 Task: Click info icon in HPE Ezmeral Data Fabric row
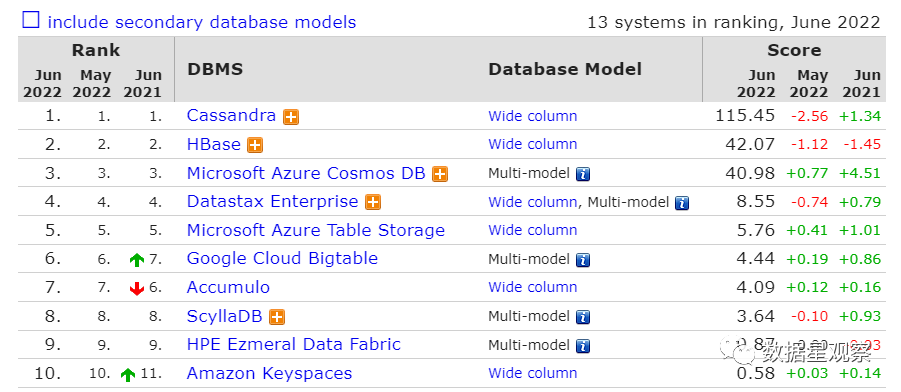(583, 346)
